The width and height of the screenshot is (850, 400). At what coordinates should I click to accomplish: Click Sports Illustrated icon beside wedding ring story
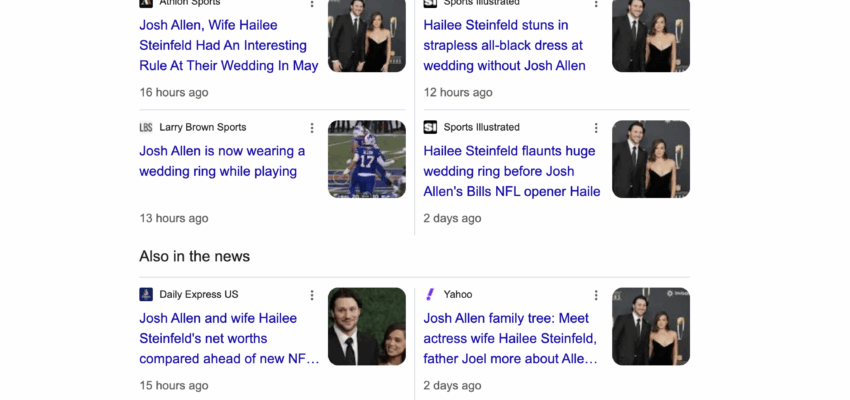(430, 128)
